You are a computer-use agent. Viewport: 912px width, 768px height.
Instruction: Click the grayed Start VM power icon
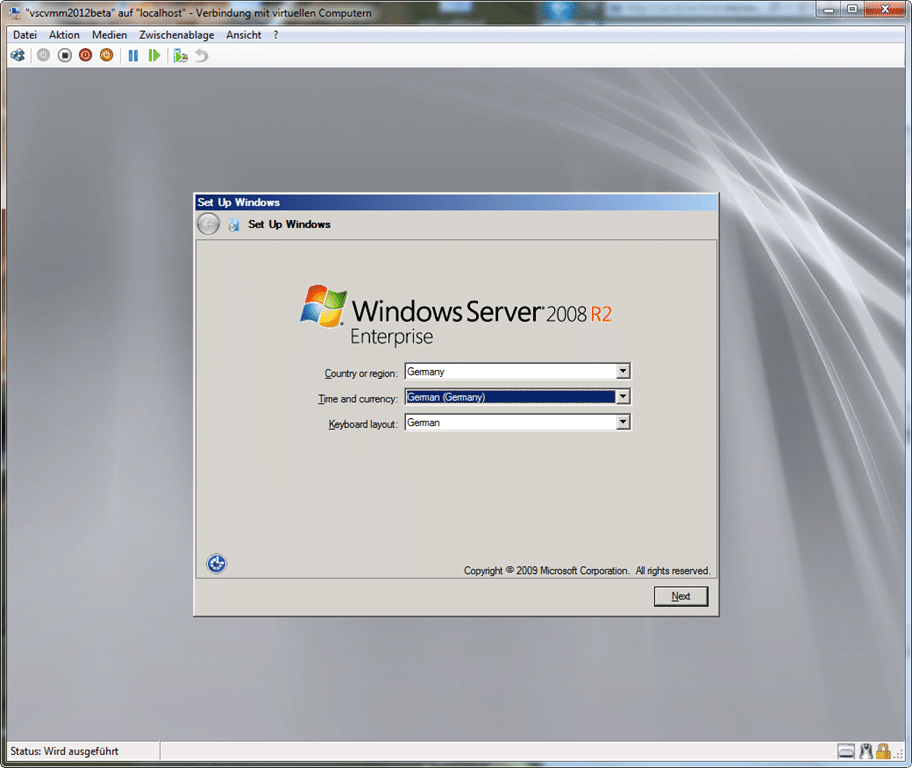[x=44, y=55]
